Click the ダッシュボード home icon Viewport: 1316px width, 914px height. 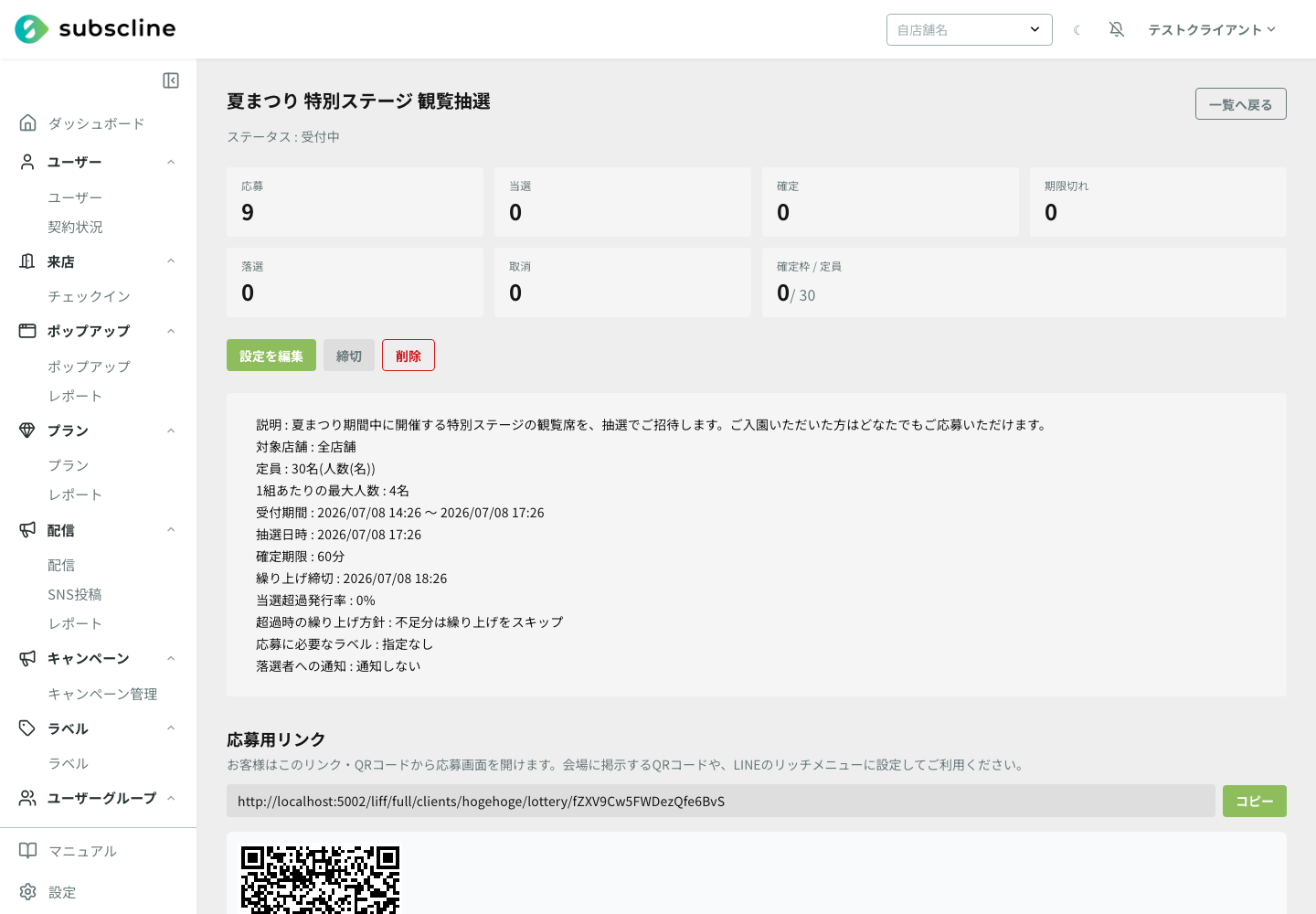(28, 122)
